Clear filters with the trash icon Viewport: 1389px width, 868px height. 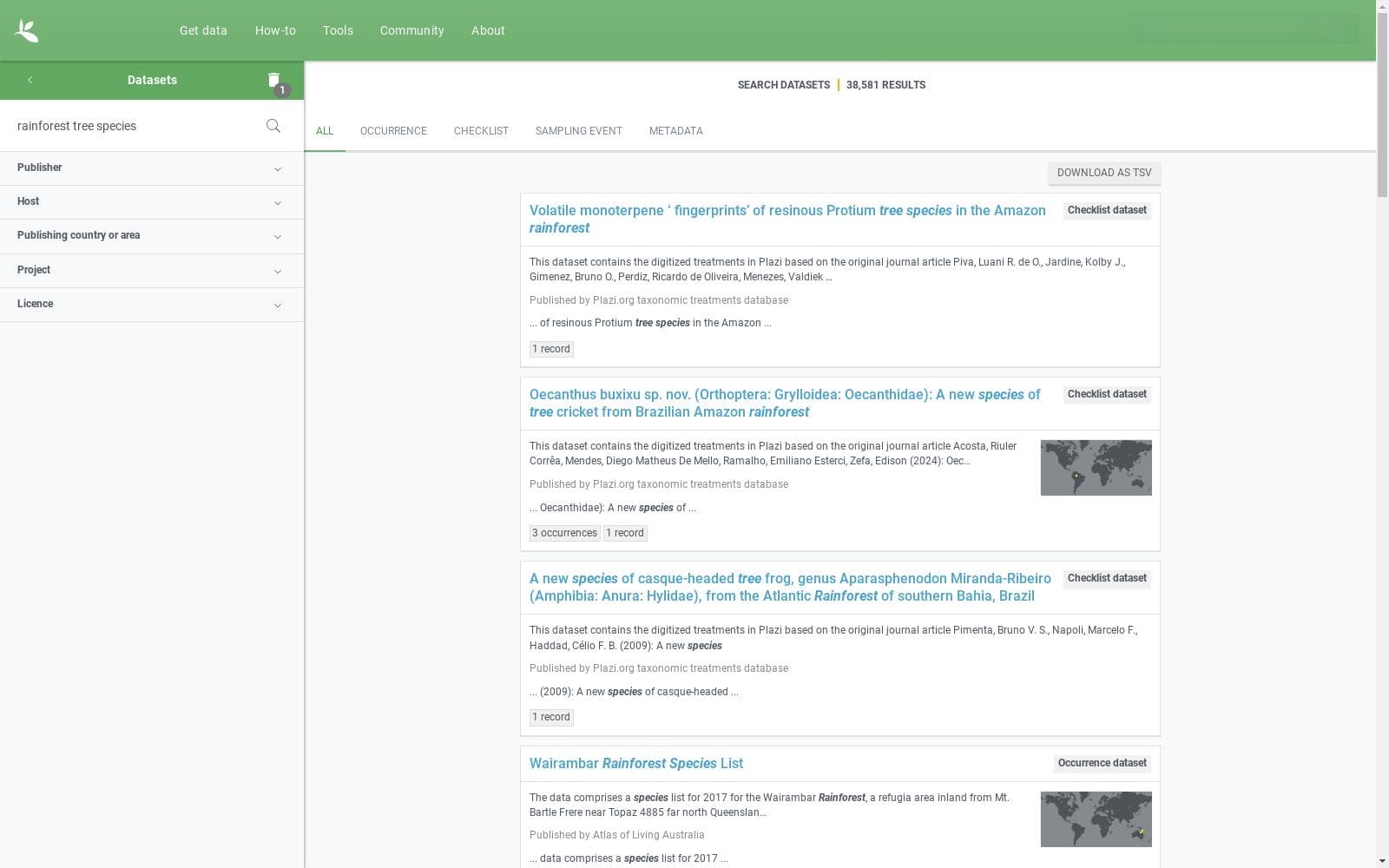tap(274, 80)
